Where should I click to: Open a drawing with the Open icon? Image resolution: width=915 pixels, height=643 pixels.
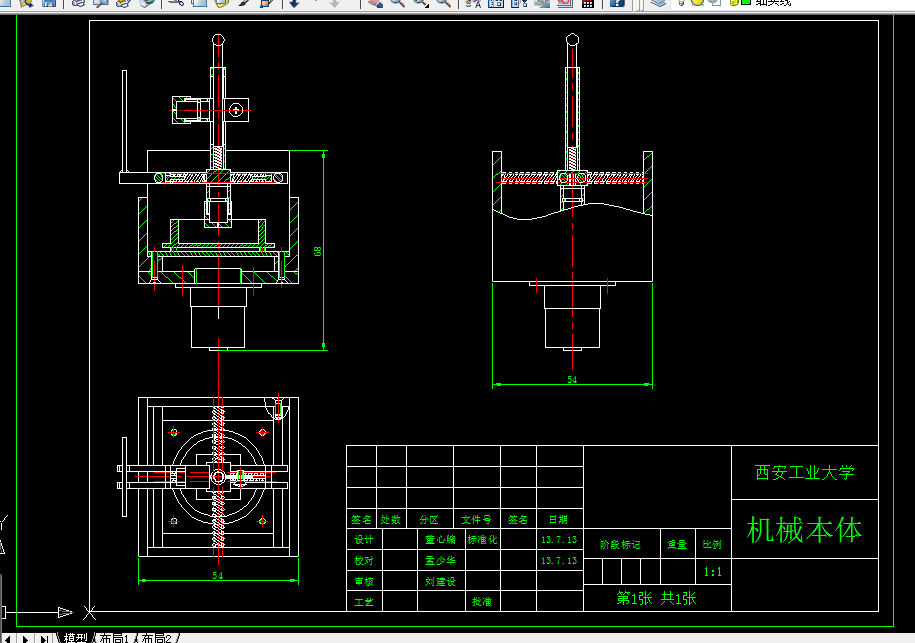(x=26, y=3)
